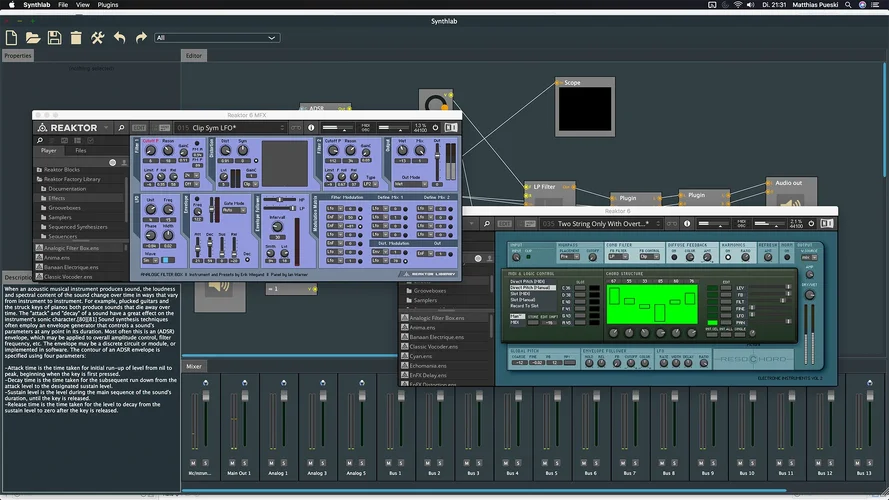Open the Mixer tab
Viewport: 889px width, 500px height.
(194, 366)
